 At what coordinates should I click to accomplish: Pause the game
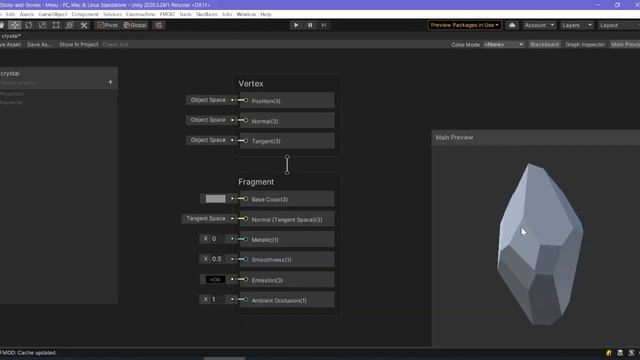(x=310, y=25)
